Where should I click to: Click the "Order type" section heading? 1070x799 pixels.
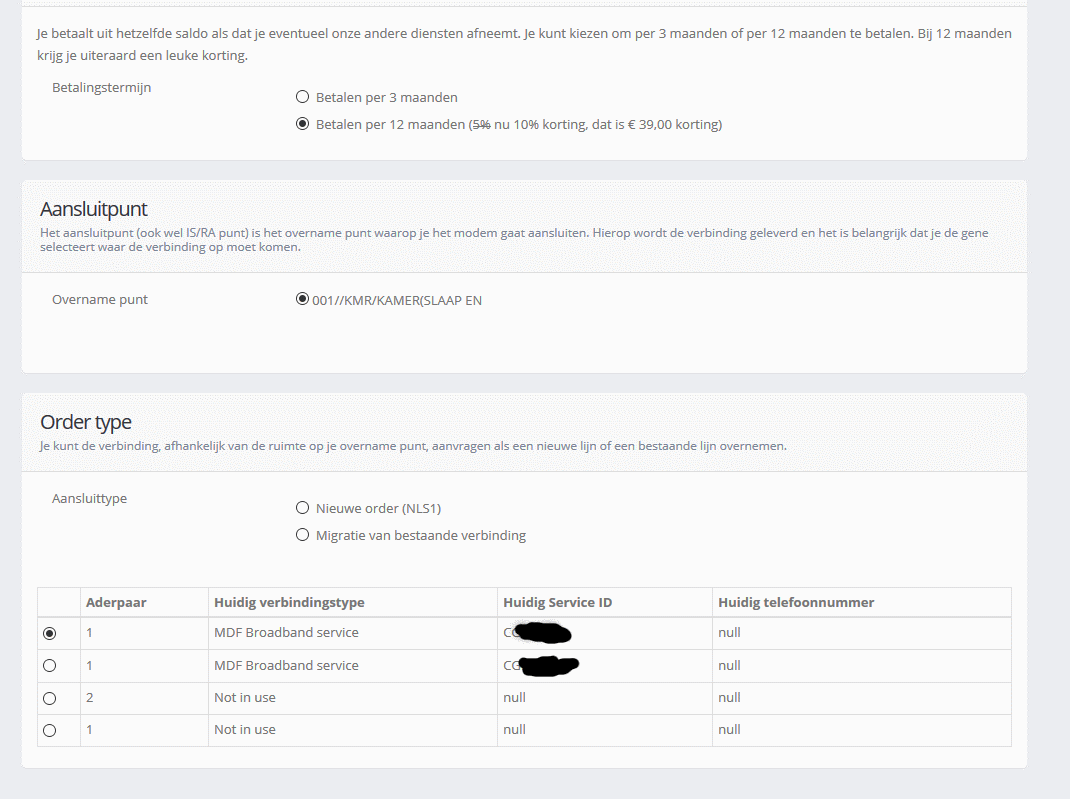(x=86, y=422)
